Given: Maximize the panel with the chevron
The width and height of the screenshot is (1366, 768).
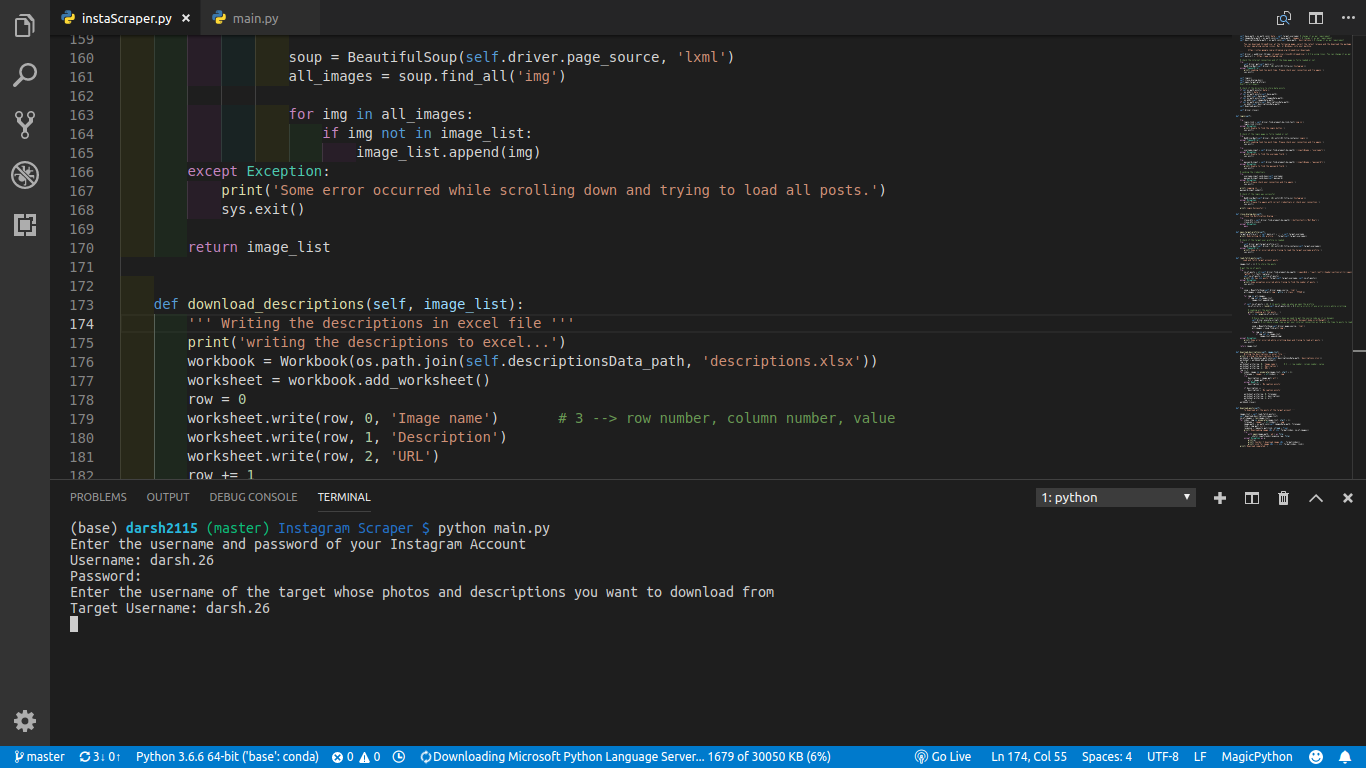Looking at the screenshot, I should tap(1315, 497).
